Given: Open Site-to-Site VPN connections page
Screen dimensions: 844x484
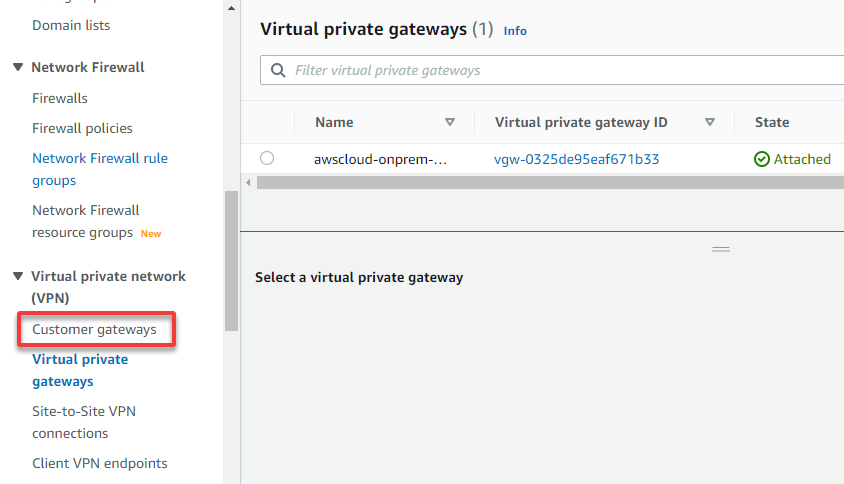Looking at the screenshot, I should point(84,422).
